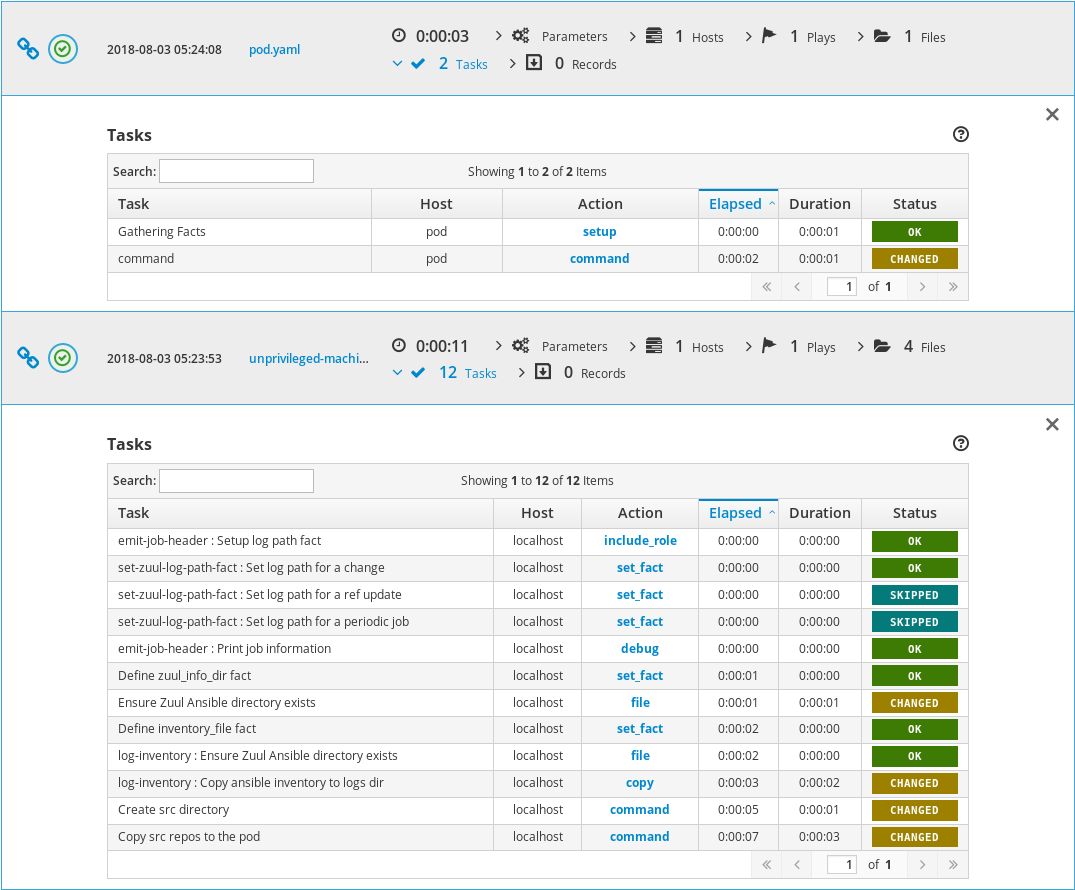Sort the first table by Elapsed column
Screen dimensions: 1075x890
click(736, 204)
